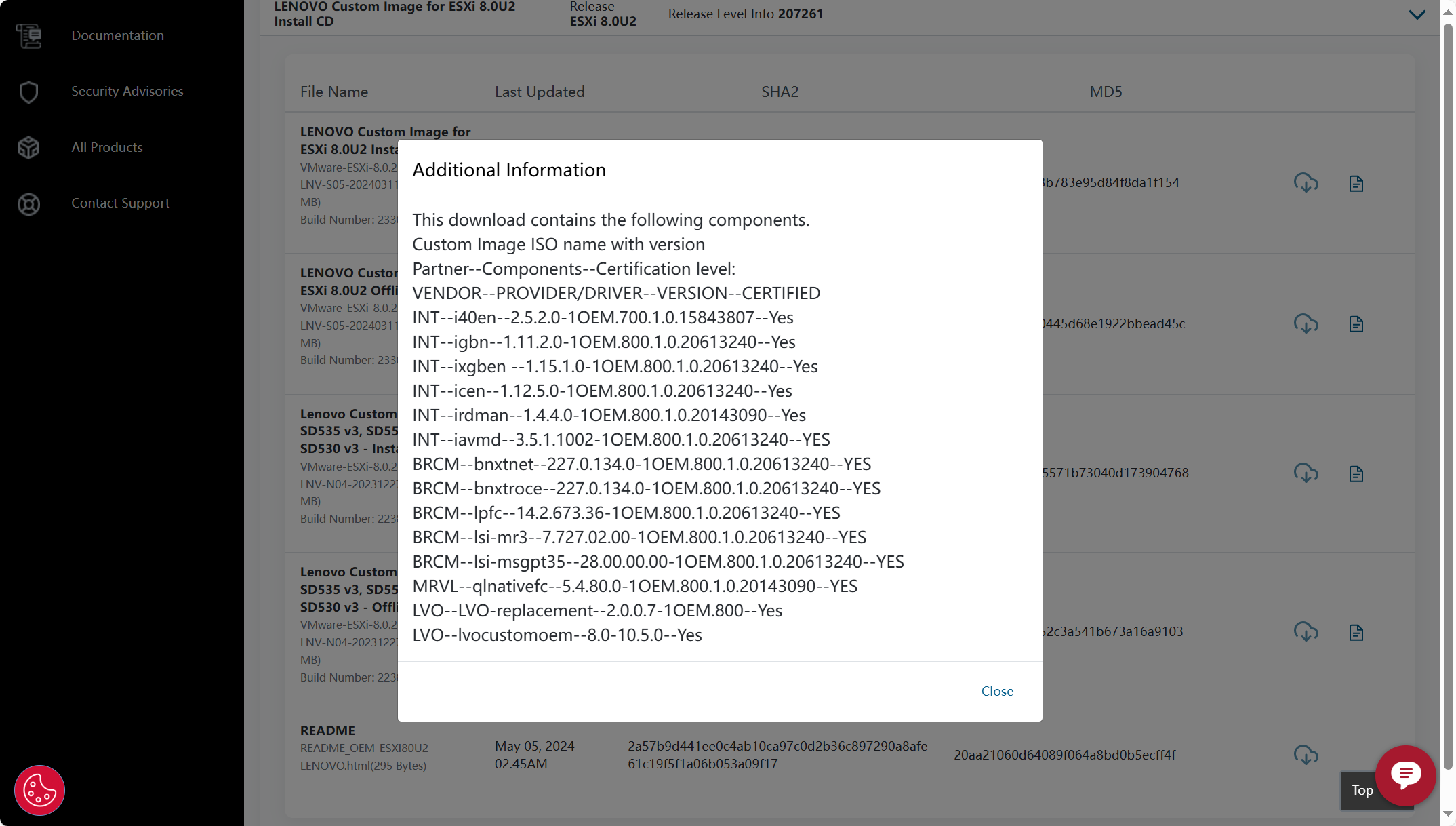Click the All Products cube icon

(28, 147)
